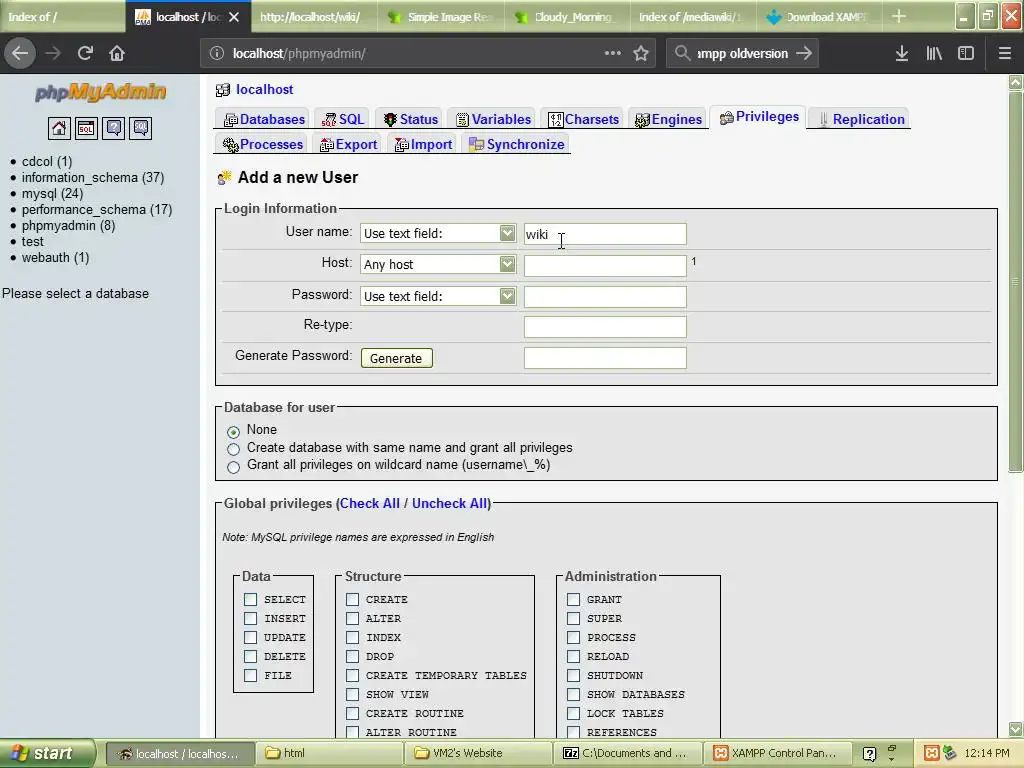Viewport: 1024px width, 768px height.
Task: Toggle the browser sidebar icon
Action: 966,53
